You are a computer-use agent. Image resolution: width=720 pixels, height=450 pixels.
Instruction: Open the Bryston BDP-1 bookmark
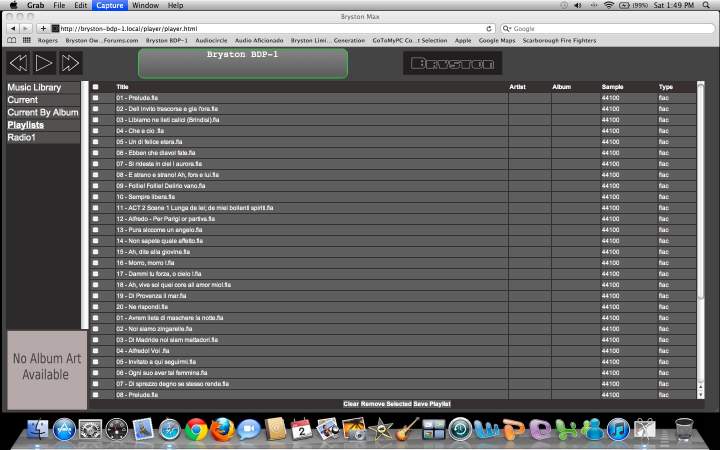(x=167, y=40)
